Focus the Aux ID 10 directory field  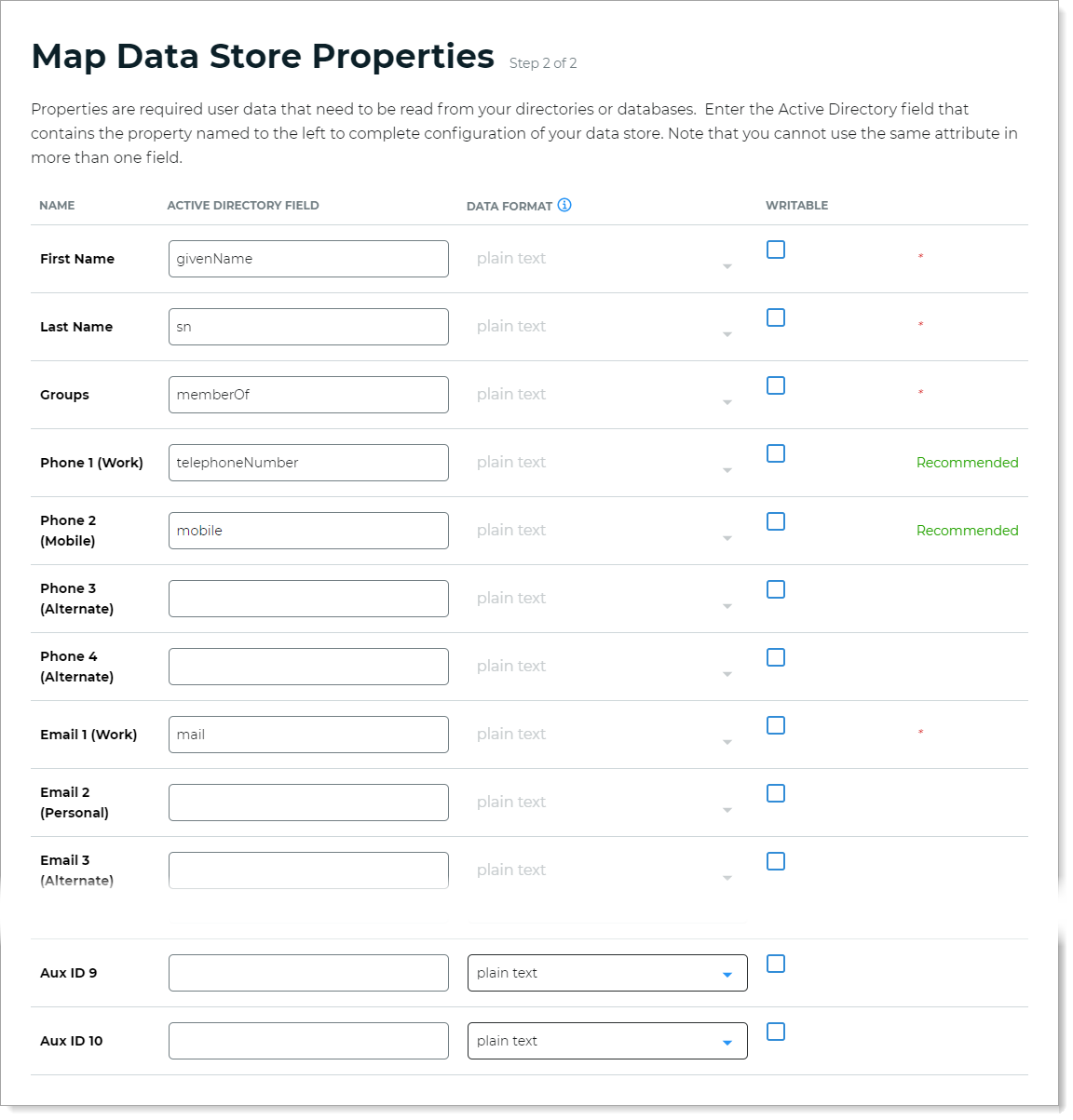[308, 1041]
